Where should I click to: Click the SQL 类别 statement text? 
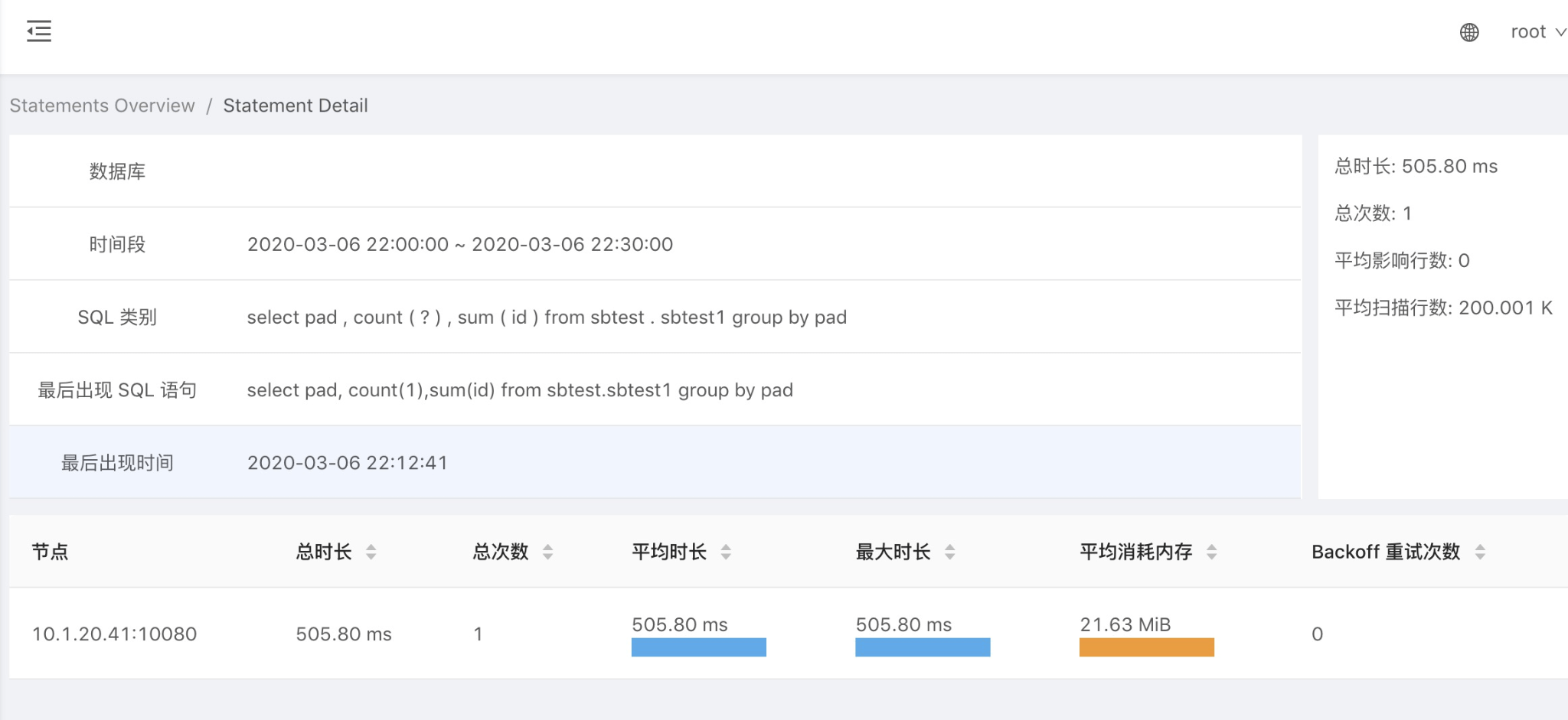coord(547,318)
